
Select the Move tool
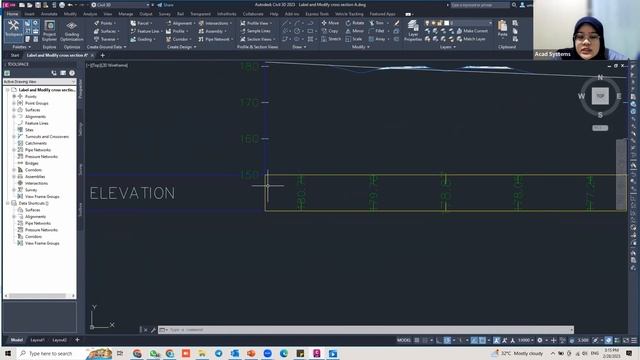coord(330,23)
